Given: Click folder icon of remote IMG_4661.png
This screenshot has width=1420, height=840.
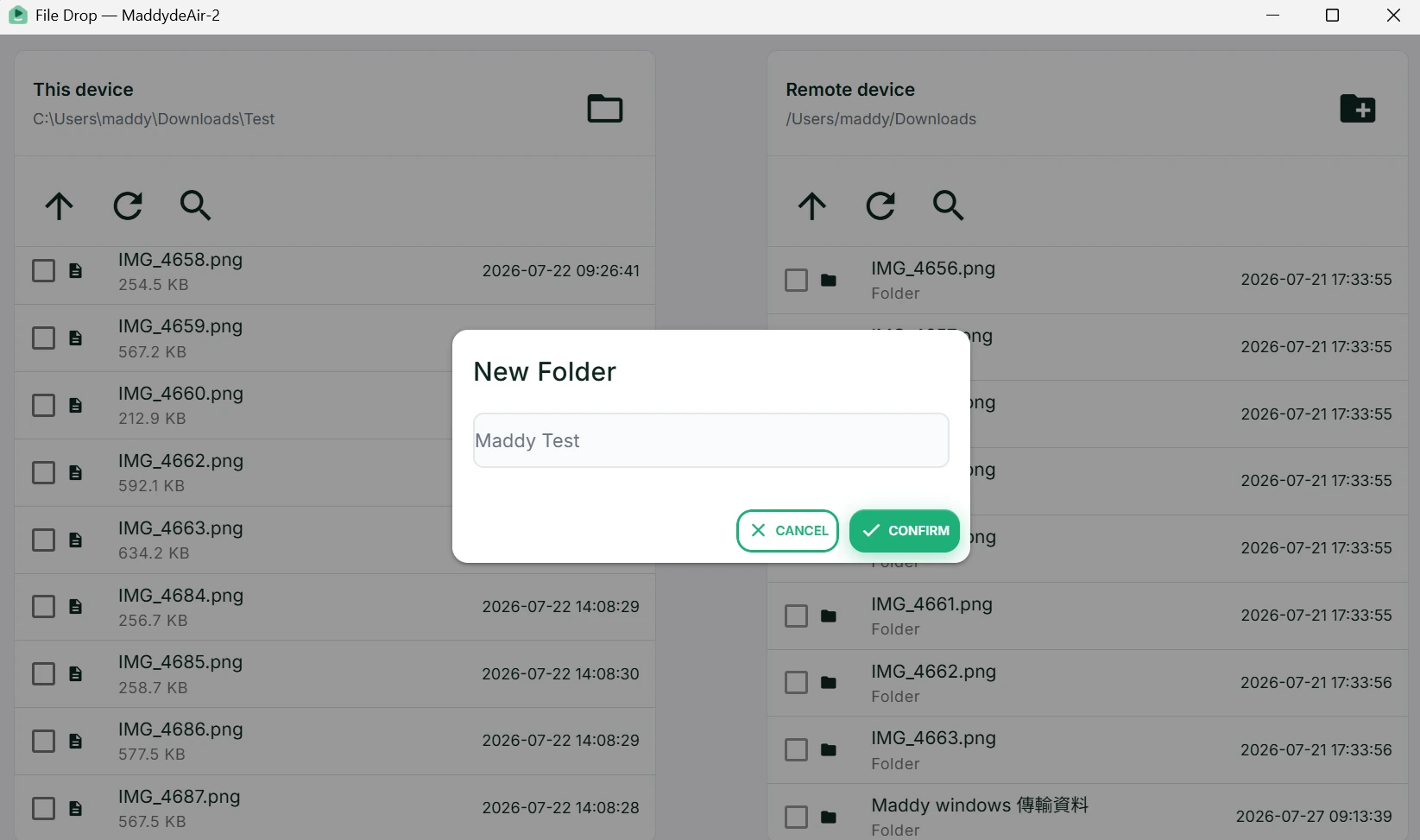Looking at the screenshot, I should (829, 616).
